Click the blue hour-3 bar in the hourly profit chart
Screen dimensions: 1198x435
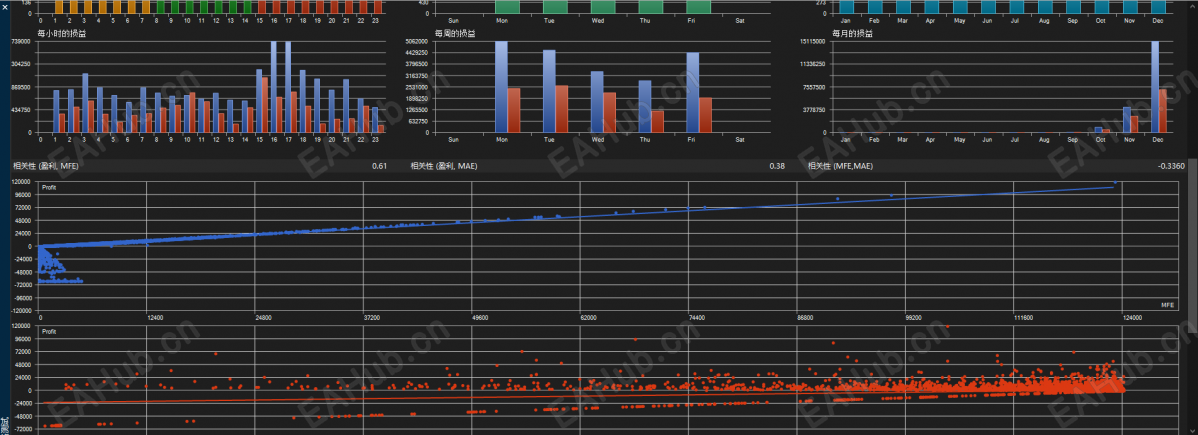click(x=86, y=103)
